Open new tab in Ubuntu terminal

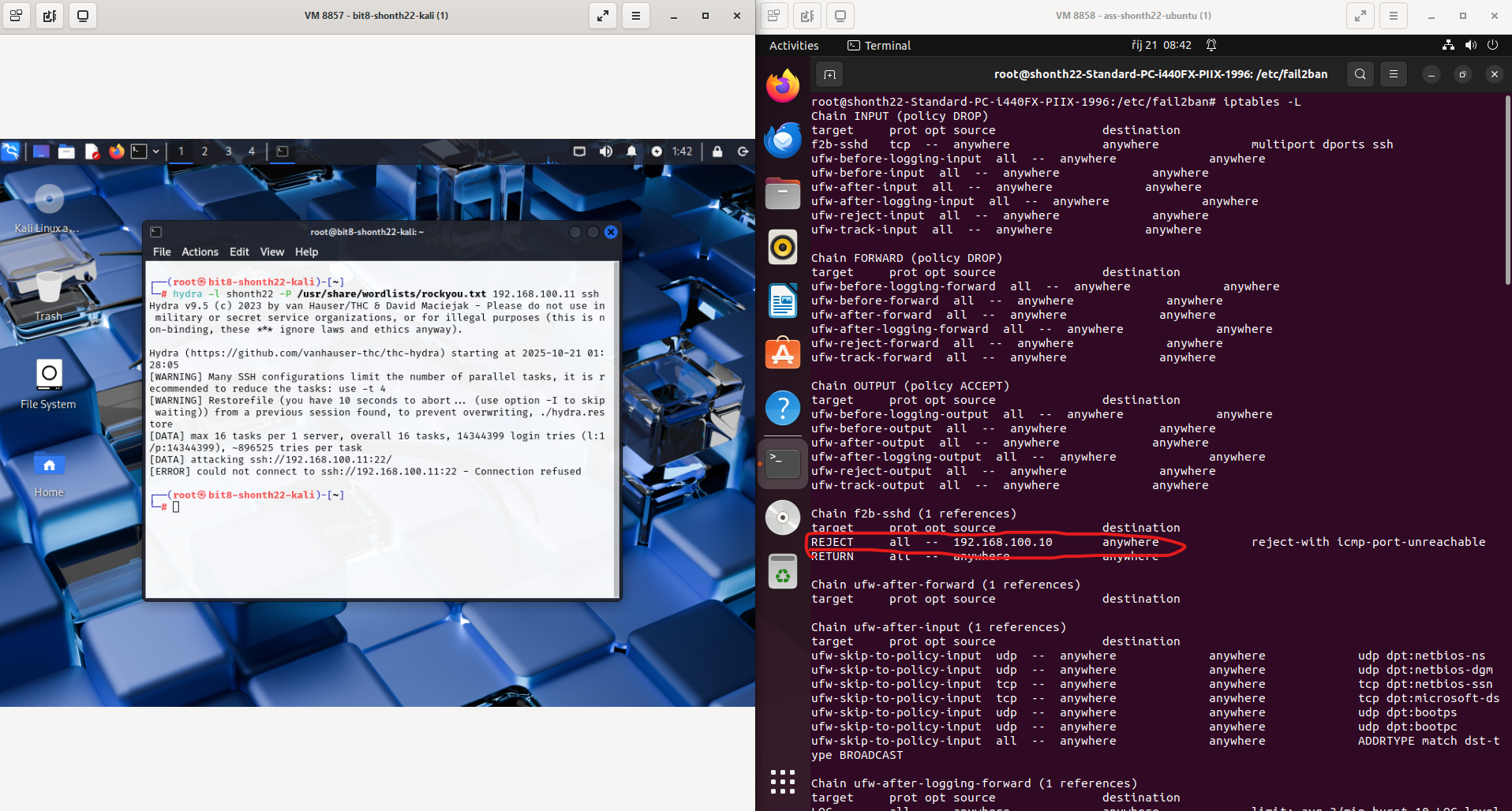(x=829, y=74)
